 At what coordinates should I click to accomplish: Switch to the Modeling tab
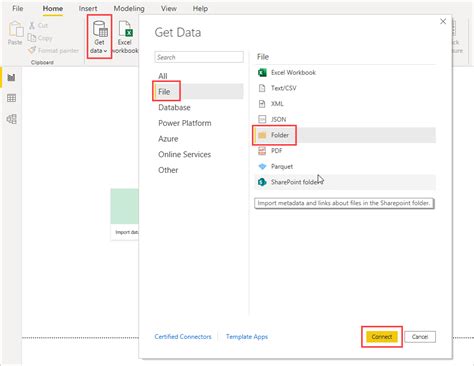click(x=129, y=9)
